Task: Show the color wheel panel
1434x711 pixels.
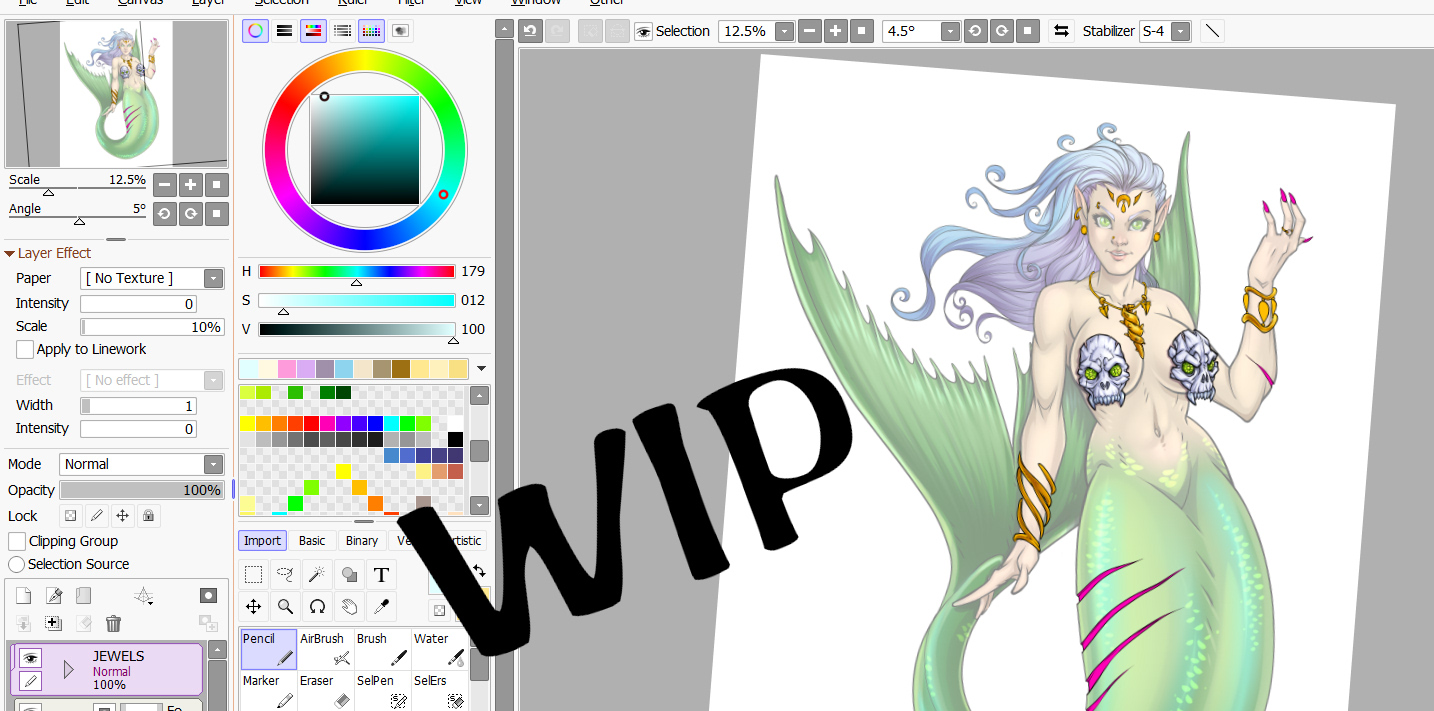Action: (x=256, y=31)
